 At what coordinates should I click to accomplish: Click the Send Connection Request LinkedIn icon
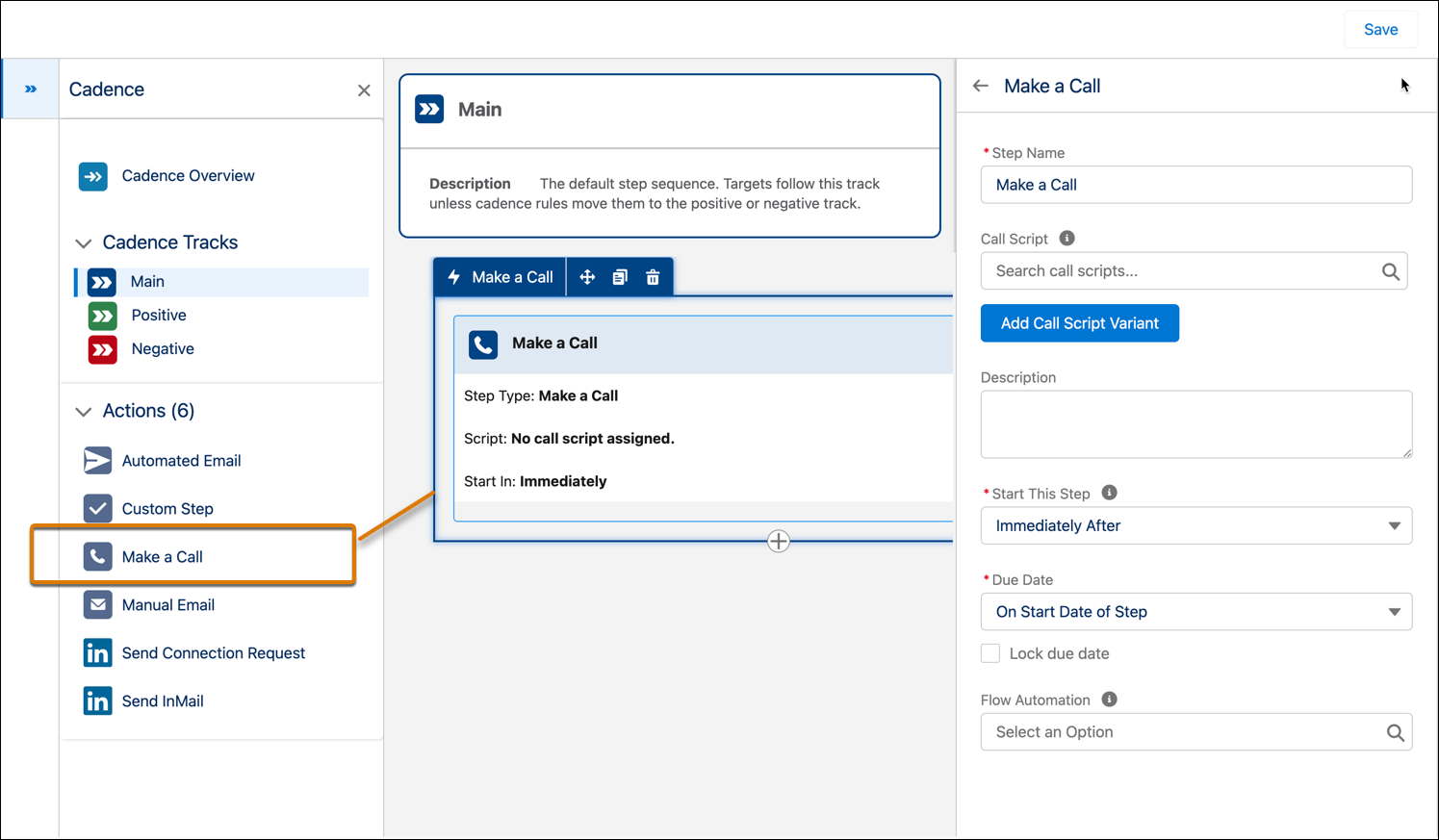(x=97, y=653)
